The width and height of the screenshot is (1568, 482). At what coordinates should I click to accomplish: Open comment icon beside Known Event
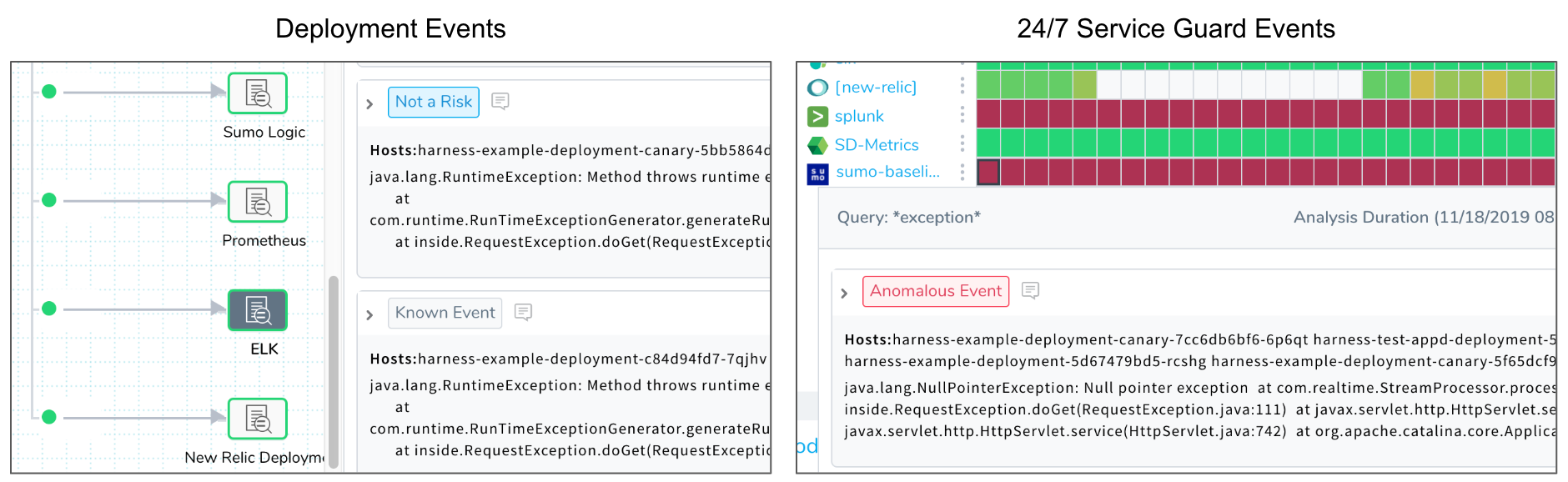523,312
